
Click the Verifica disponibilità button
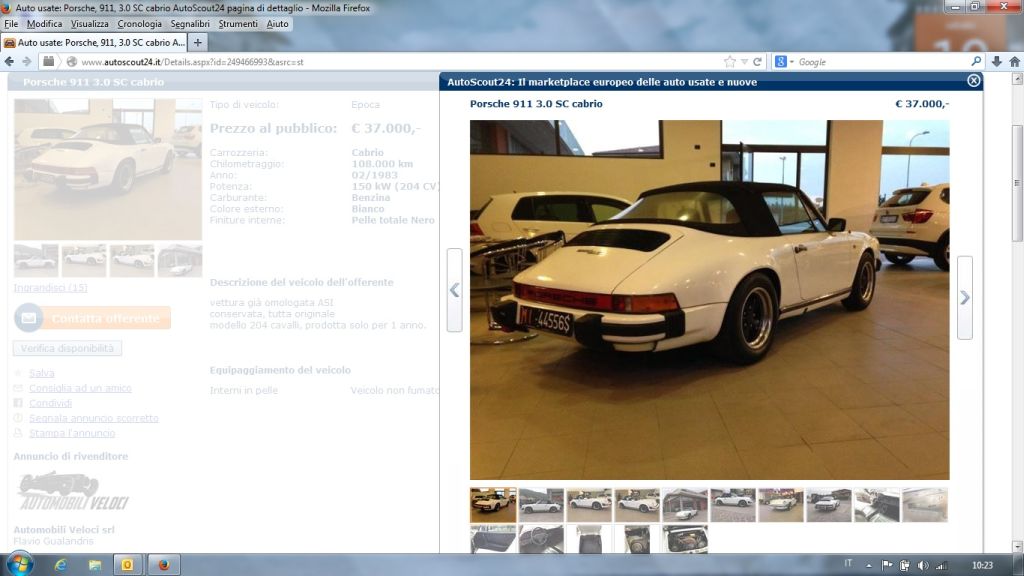67,348
